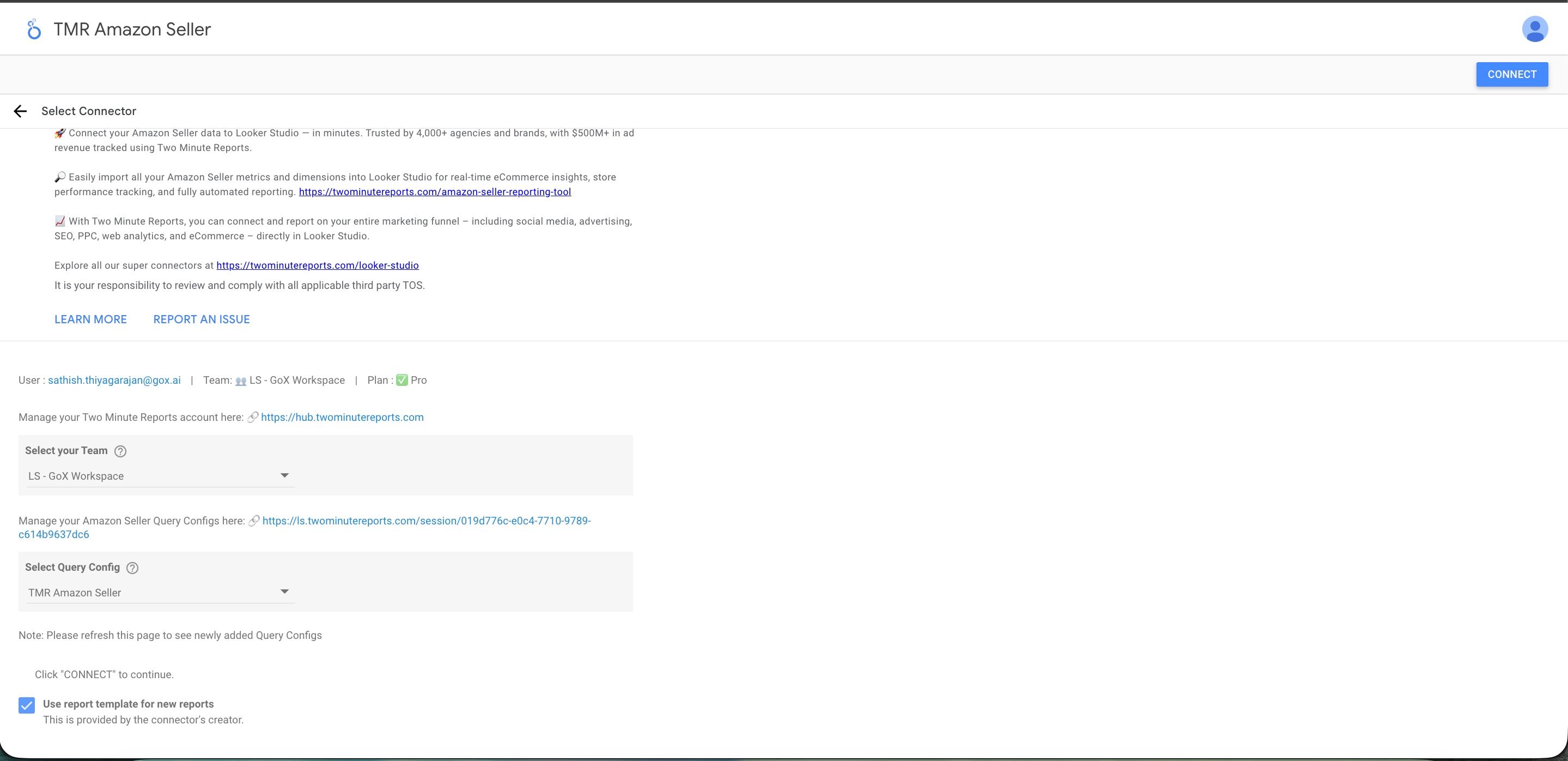Click REPORT AN ISSUE
Viewport: 1568px width, 761px height.
[x=201, y=319]
